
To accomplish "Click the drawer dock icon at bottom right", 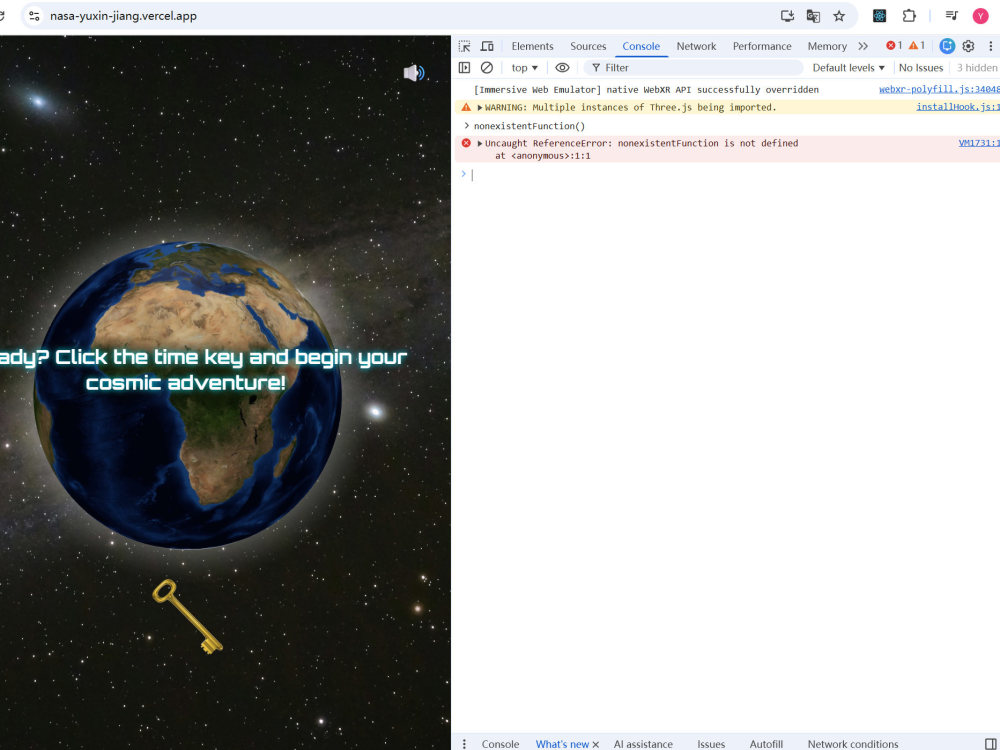I will click(x=990, y=744).
